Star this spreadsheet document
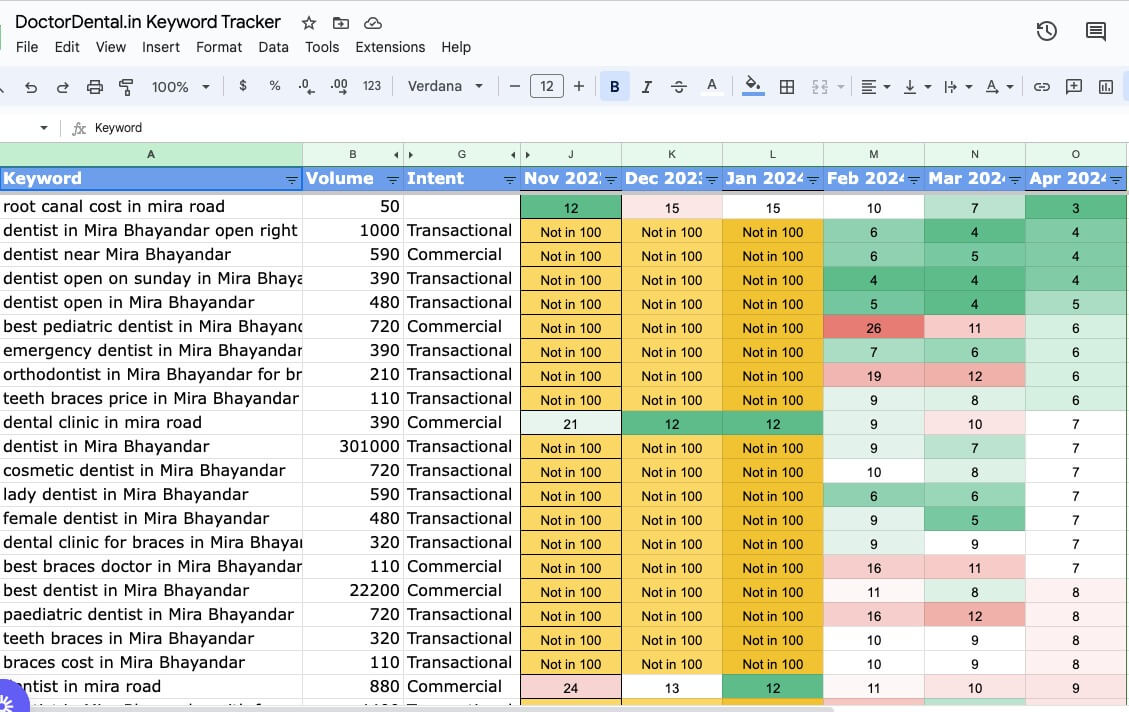 pyautogui.click(x=309, y=22)
